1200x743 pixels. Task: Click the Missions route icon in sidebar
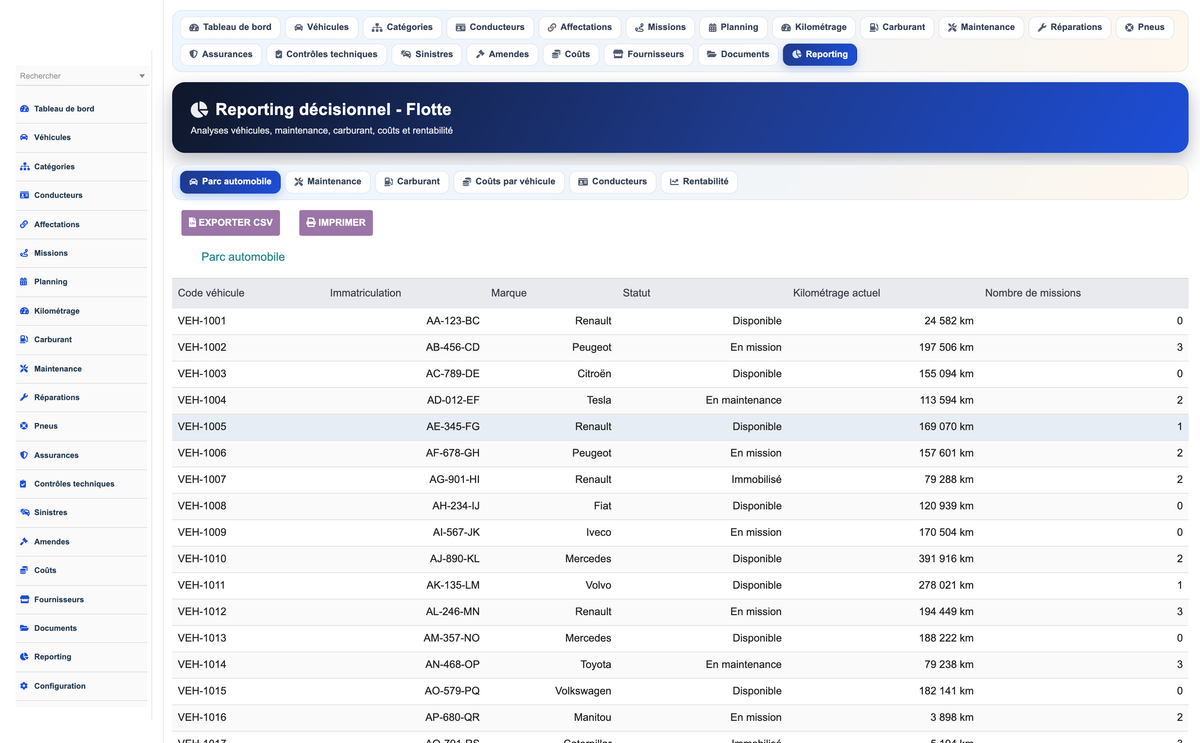[x=24, y=253]
